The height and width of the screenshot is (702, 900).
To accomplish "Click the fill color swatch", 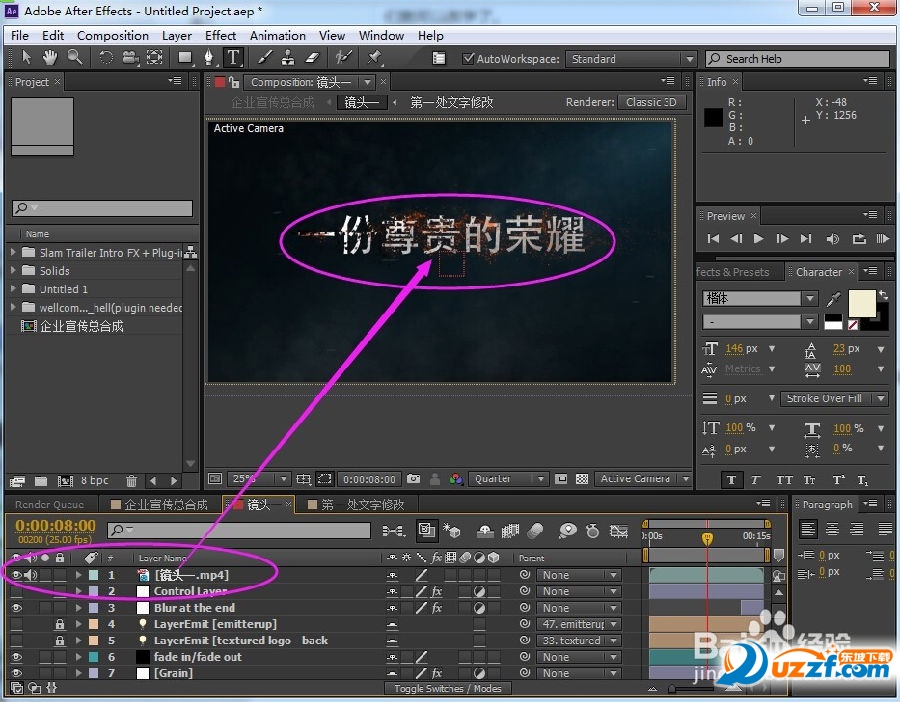I will 862,303.
